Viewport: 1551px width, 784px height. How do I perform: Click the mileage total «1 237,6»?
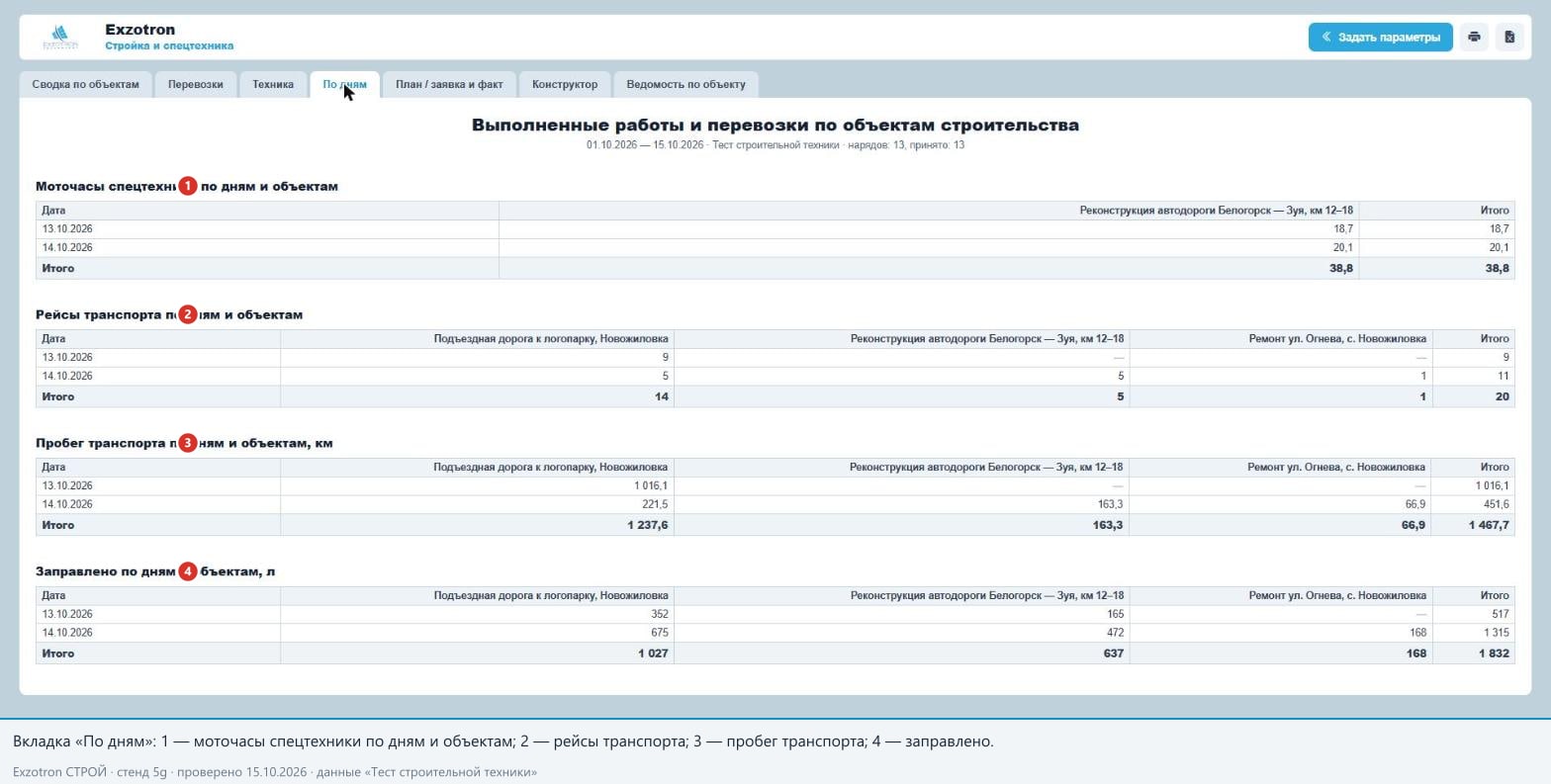click(x=648, y=525)
